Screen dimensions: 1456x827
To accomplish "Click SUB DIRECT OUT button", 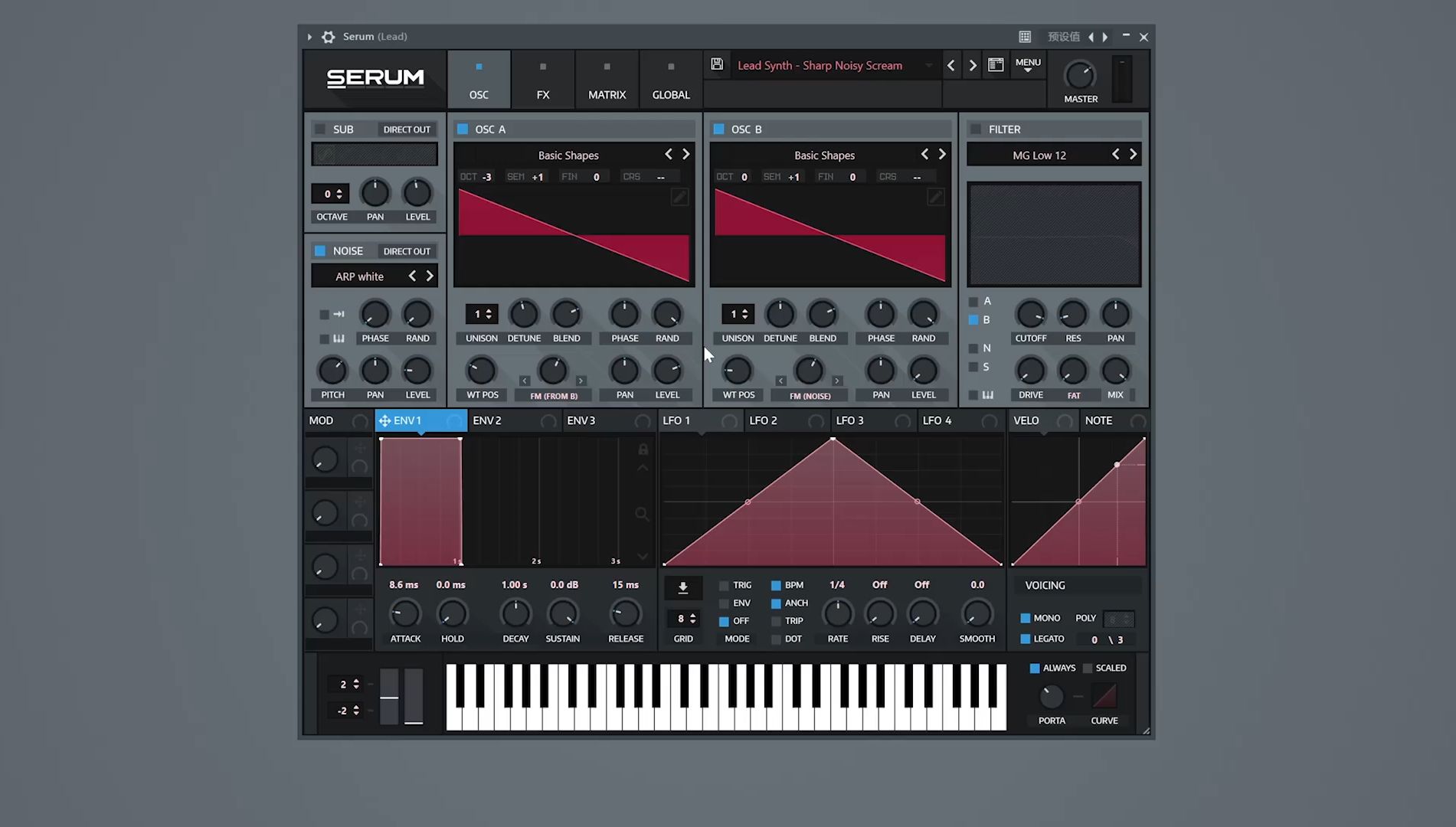I will (407, 129).
